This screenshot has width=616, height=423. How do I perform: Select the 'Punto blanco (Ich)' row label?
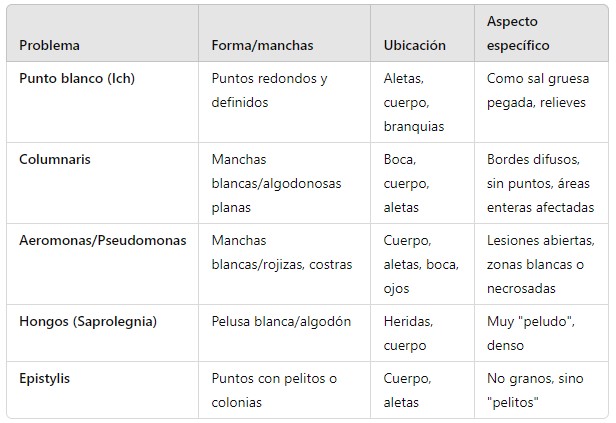pyautogui.click(x=77, y=79)
